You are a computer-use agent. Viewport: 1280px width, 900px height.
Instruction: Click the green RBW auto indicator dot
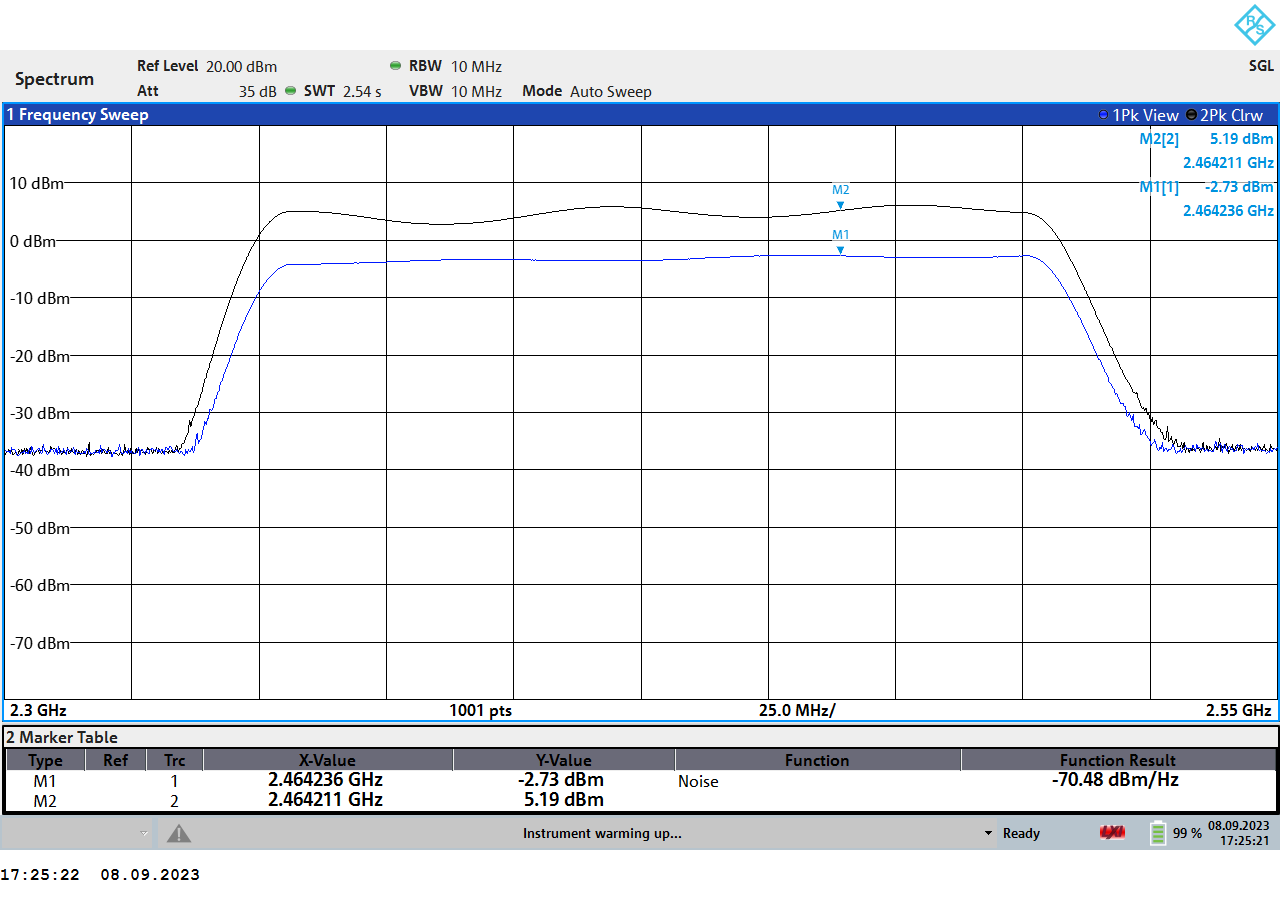coord(396,66)
